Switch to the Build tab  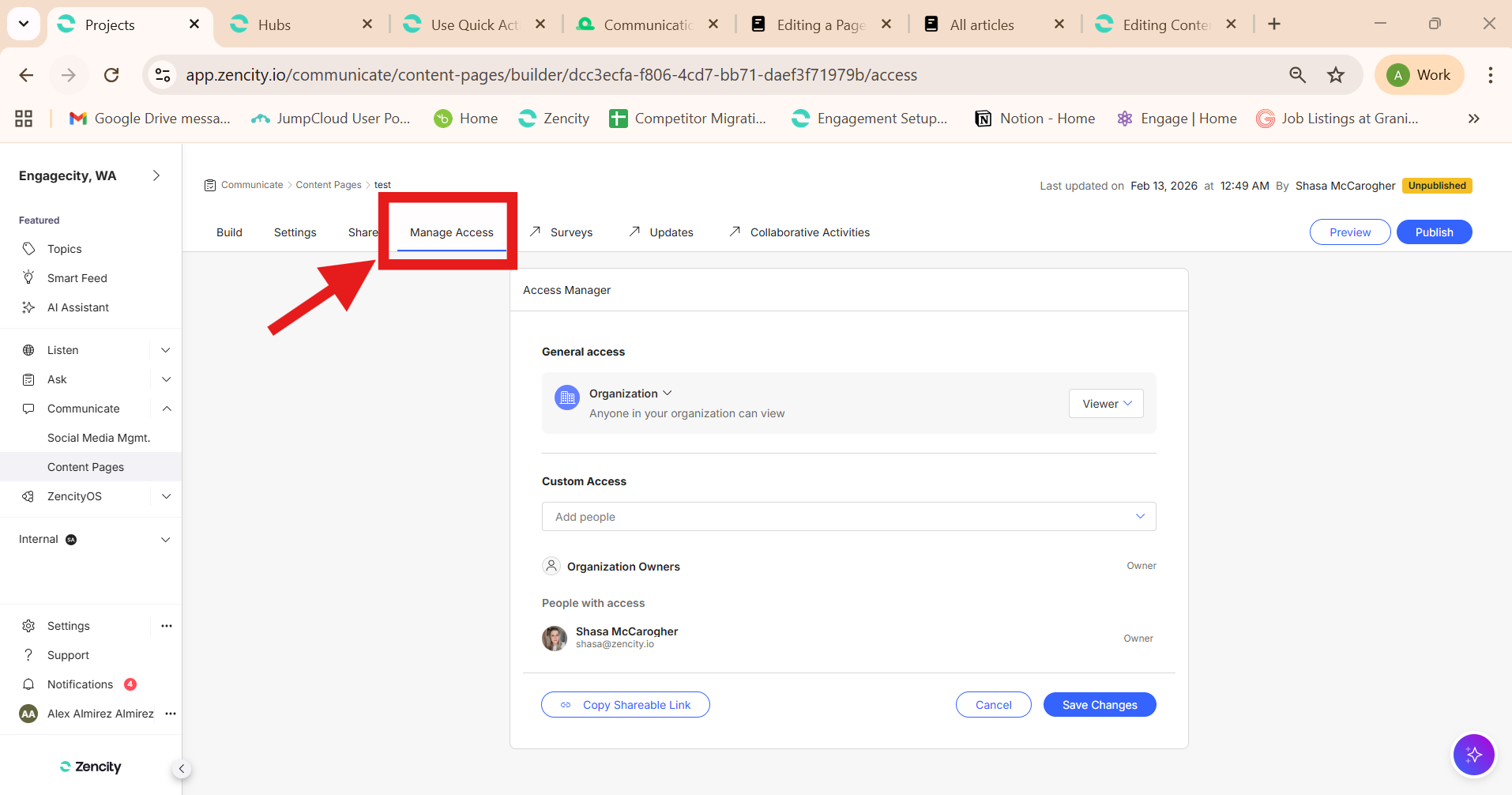point(229,232)
